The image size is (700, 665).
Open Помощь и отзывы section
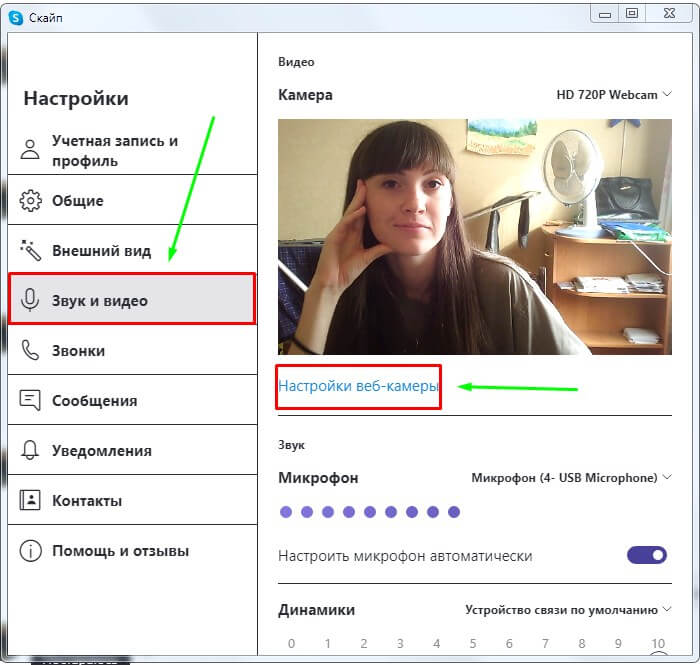133,550
